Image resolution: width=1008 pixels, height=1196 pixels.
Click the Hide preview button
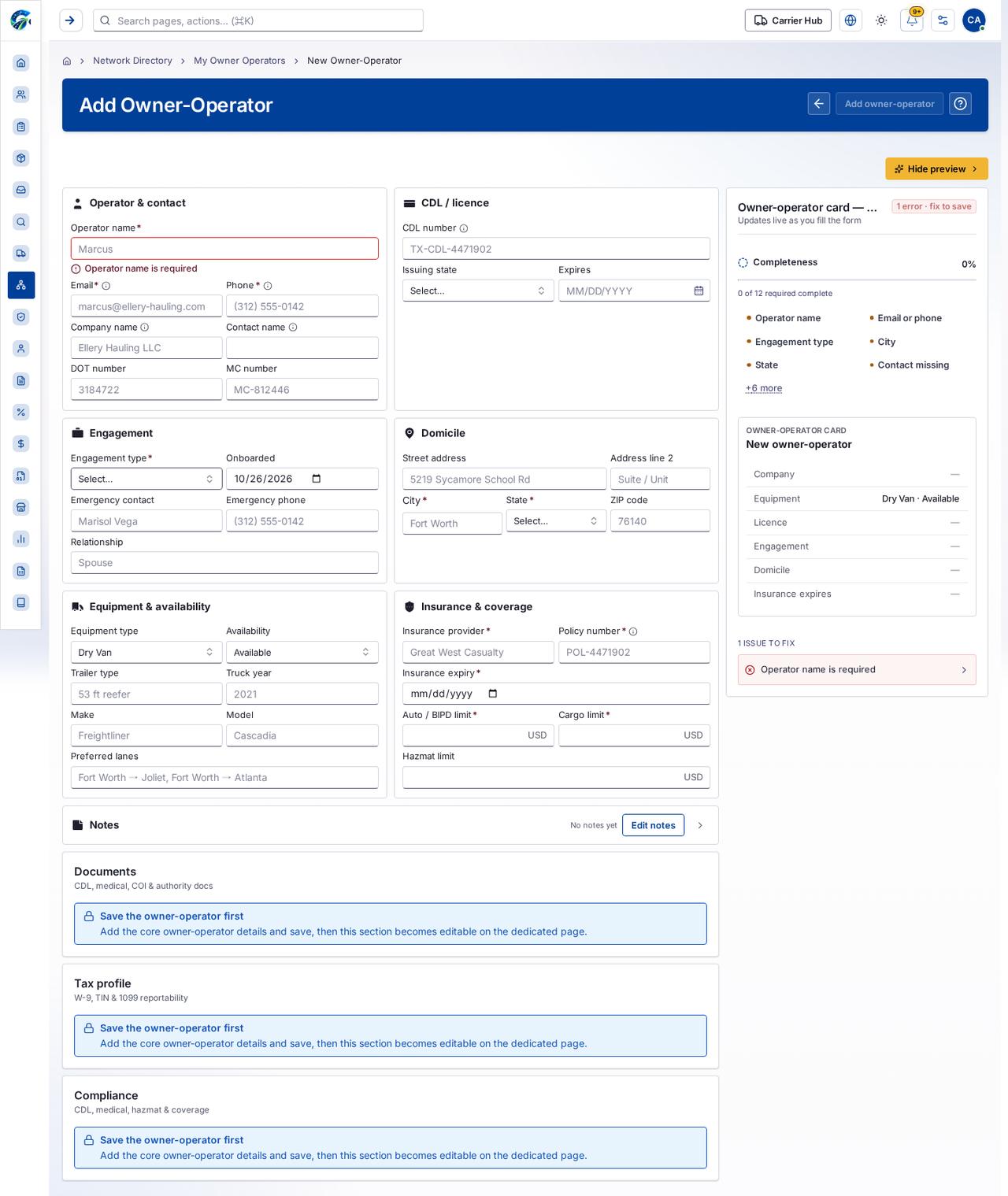tap(936, 168)
